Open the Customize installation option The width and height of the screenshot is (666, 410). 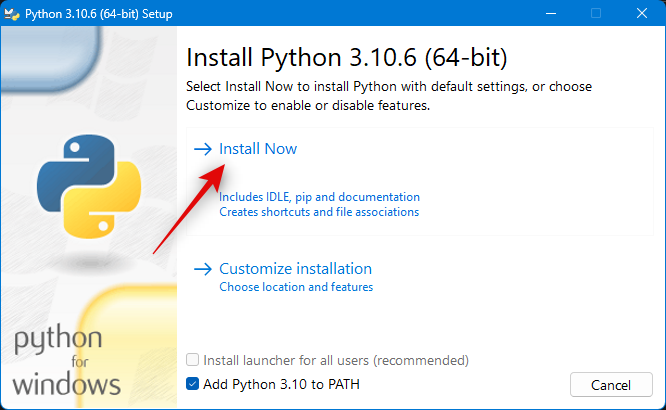(x=295, y=269)
